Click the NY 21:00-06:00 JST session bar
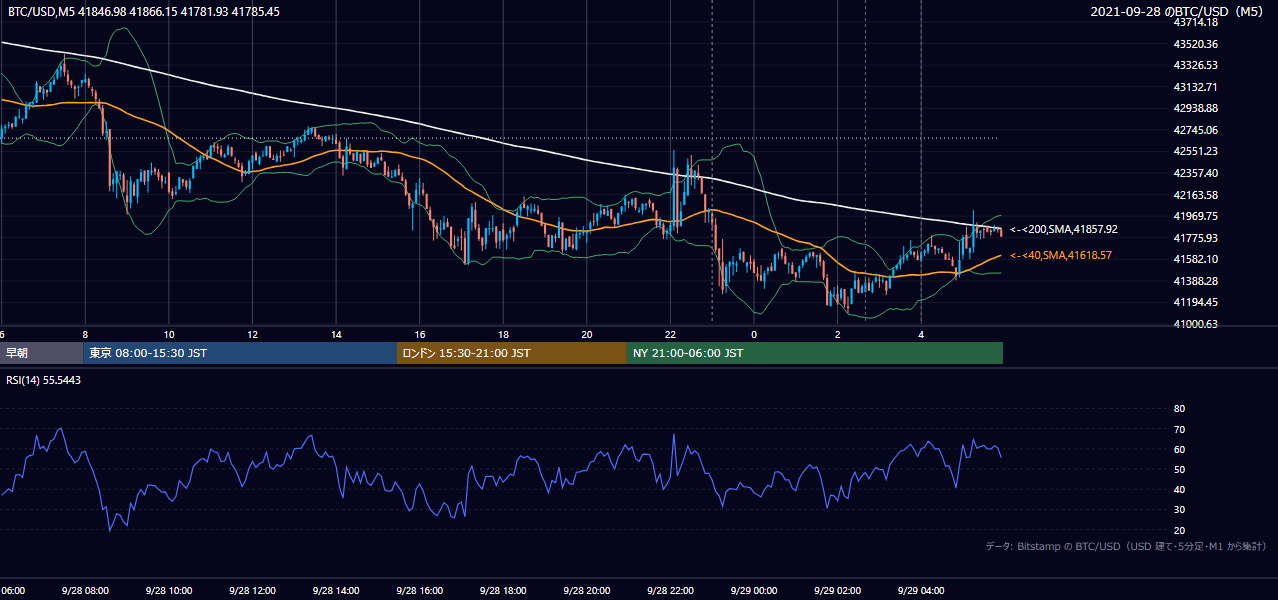The image size is (1278, 600). point(815,353)
